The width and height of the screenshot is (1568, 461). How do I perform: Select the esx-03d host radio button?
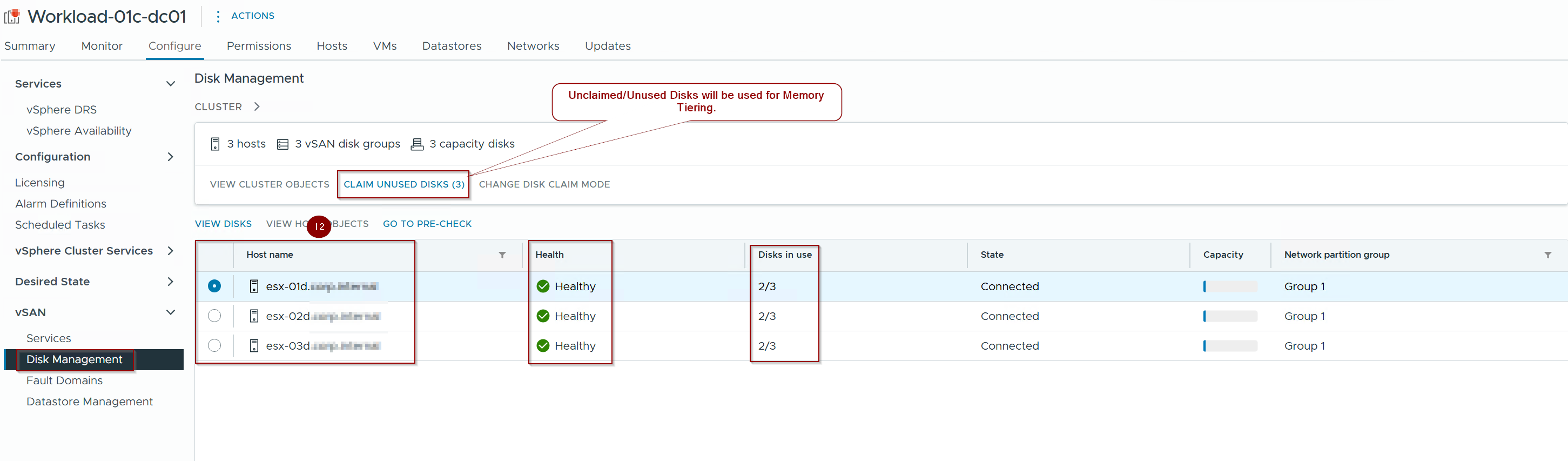click(x=214, y=346)
